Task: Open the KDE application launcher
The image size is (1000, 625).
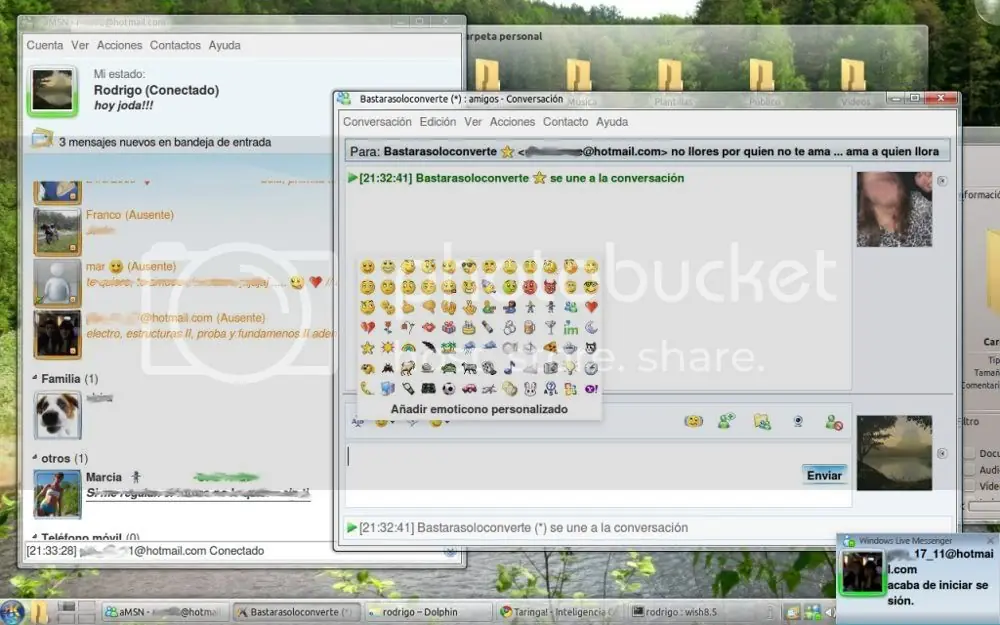Action: click(x=12, y=612)
